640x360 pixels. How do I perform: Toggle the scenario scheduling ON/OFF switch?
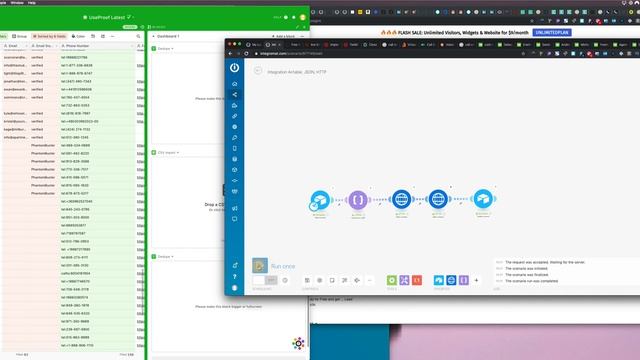(x=264, y=280)
